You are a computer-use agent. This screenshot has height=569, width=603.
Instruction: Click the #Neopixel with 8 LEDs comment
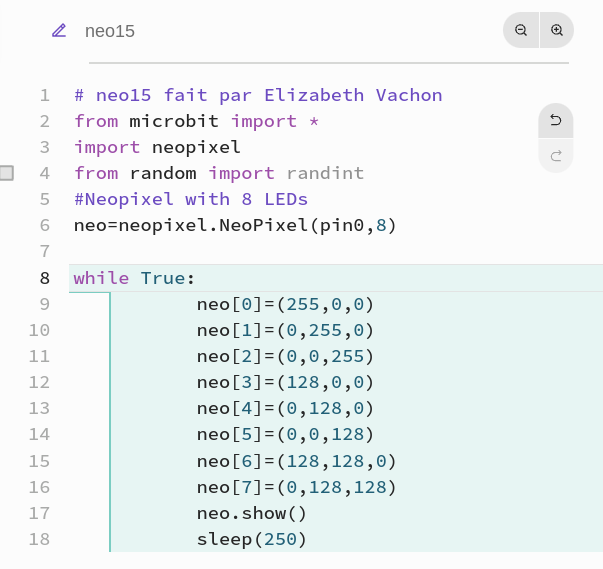coord(191,200)
